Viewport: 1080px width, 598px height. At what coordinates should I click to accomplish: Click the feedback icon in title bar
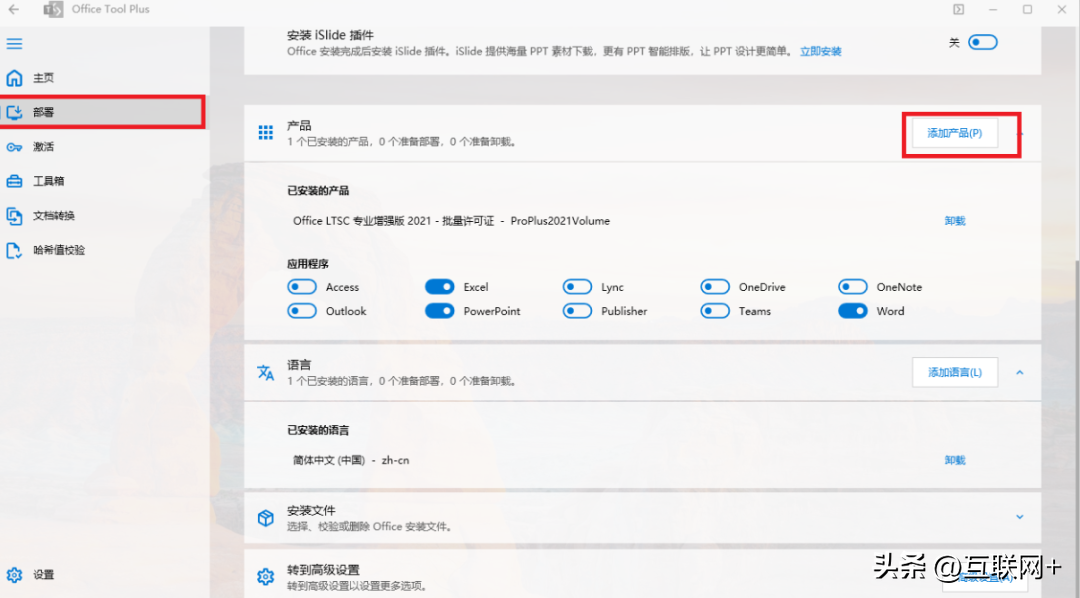coord(959,10)
